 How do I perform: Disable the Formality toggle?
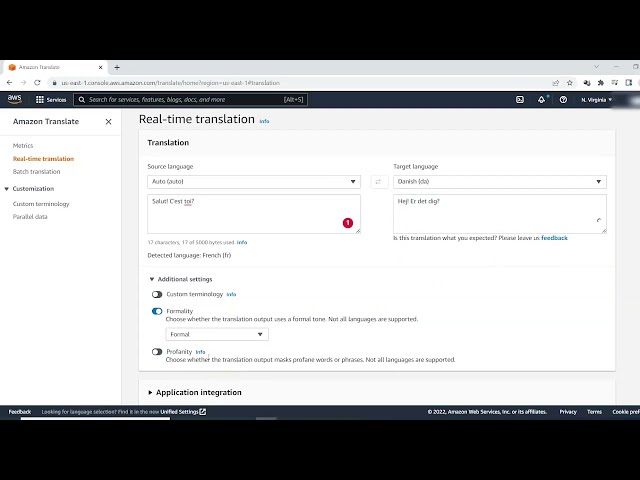(157, 311)
